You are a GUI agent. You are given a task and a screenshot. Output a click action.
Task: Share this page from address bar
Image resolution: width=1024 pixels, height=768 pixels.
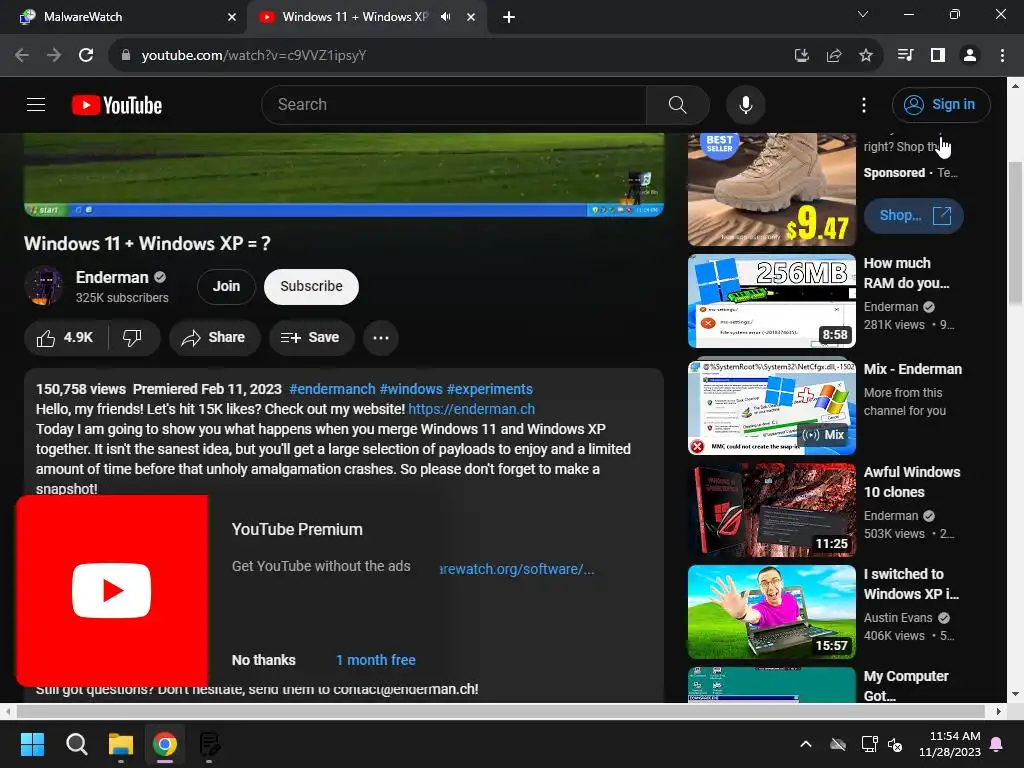(834, 55)
